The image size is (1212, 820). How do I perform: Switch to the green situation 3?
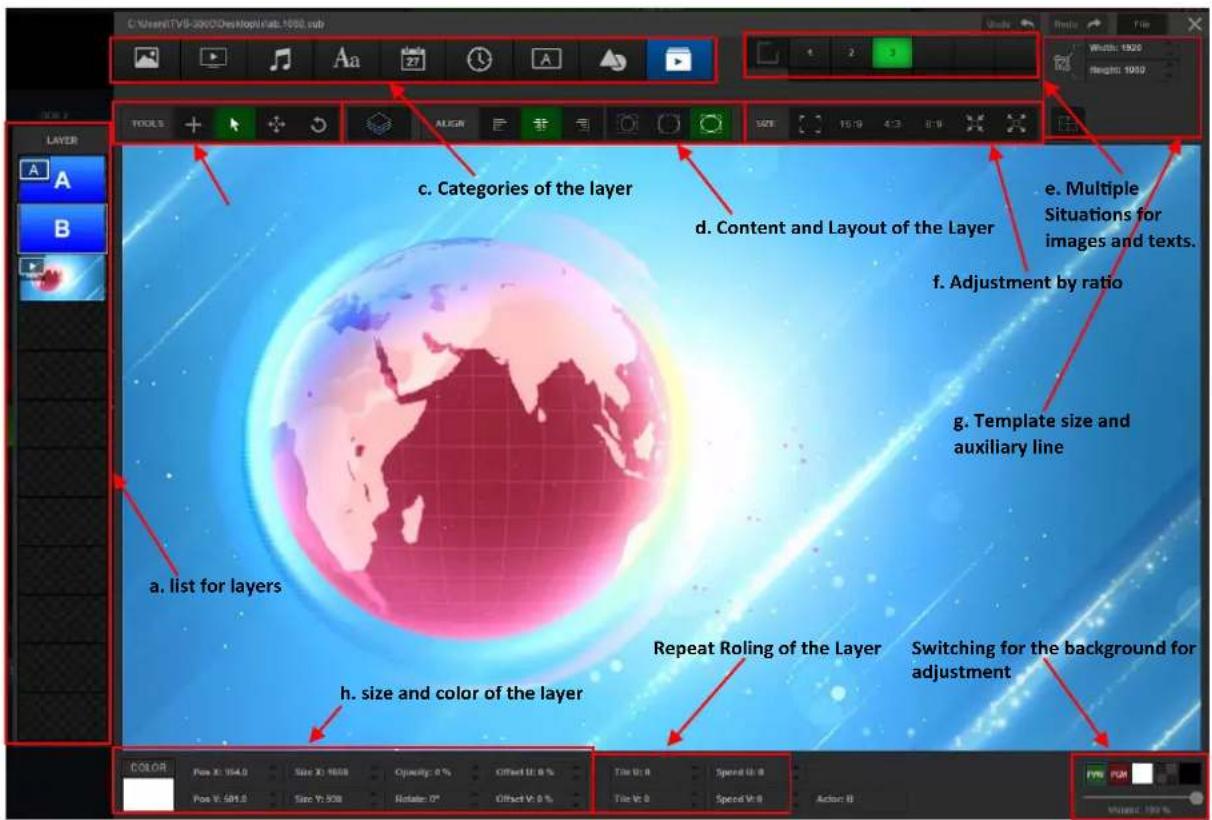pyautogui.click(x=891, y=52)
